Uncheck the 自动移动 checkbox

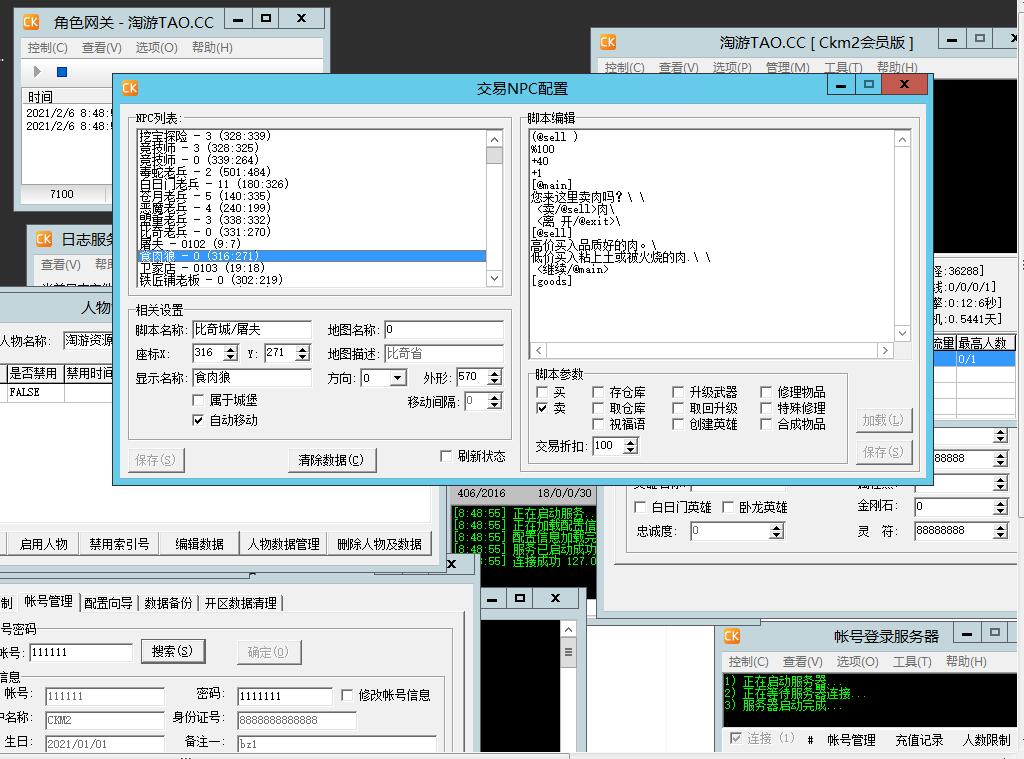(198, 420)
